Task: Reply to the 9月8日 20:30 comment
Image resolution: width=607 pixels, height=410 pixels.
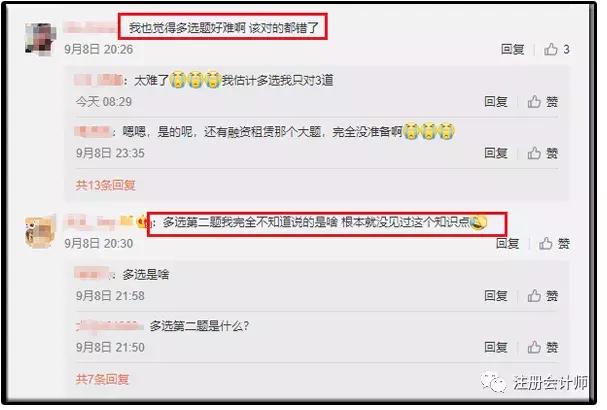Action: (x=507, y=244)
